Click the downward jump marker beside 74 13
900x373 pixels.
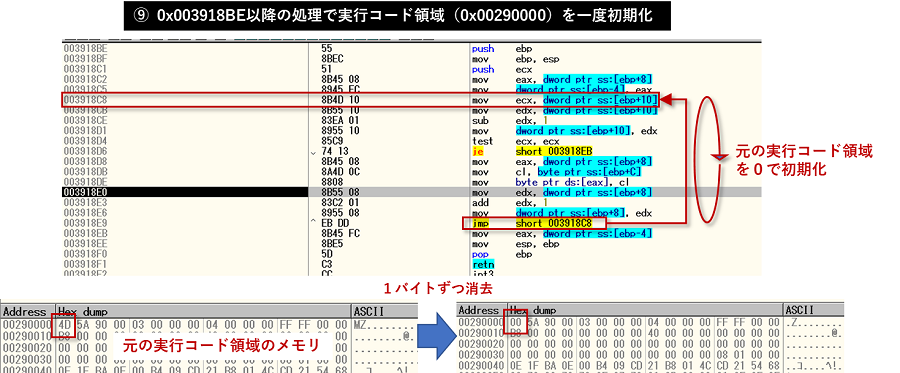click(x=313, y=152)
